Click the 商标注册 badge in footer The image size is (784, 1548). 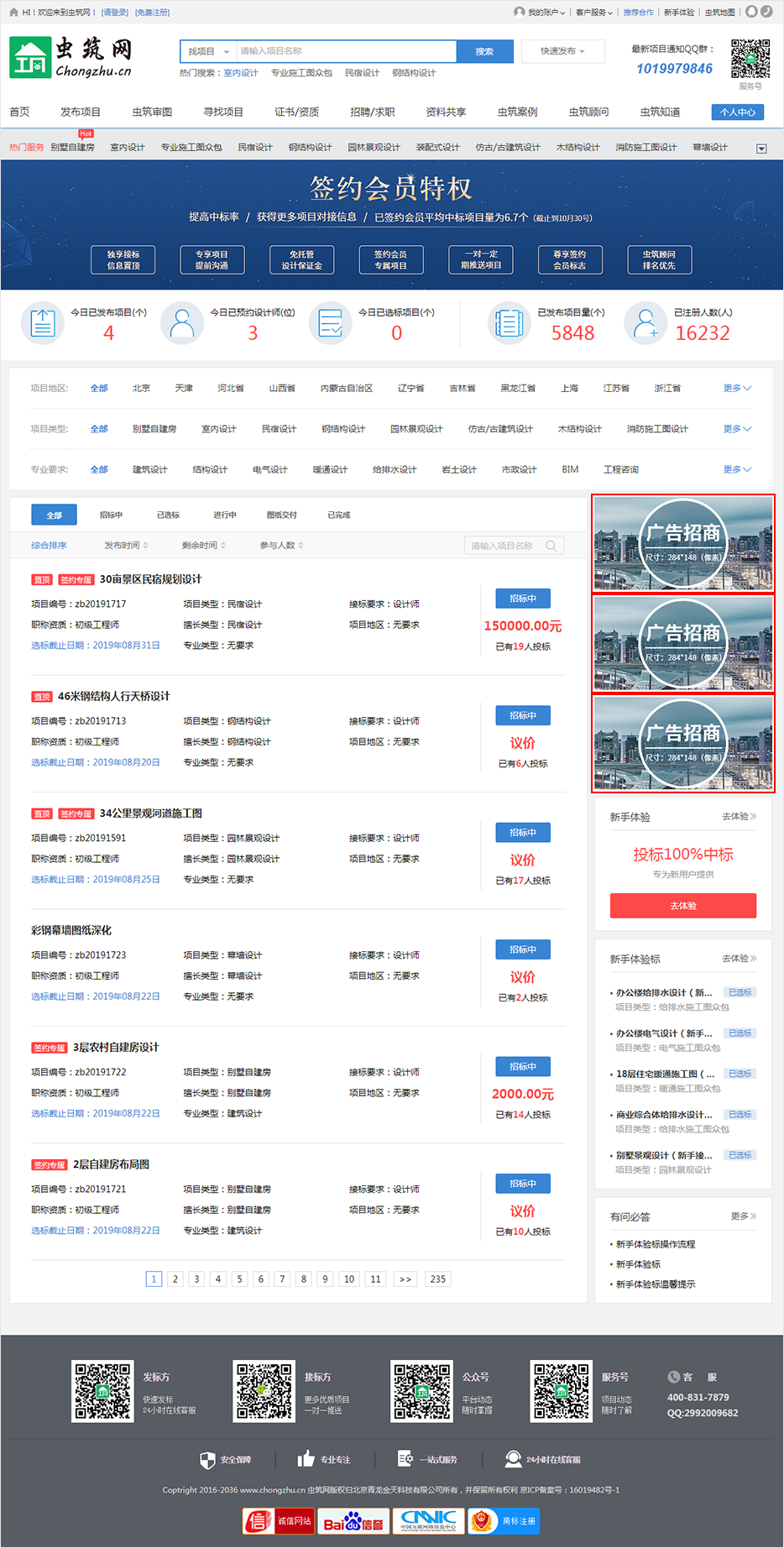tap(503, 1520)
